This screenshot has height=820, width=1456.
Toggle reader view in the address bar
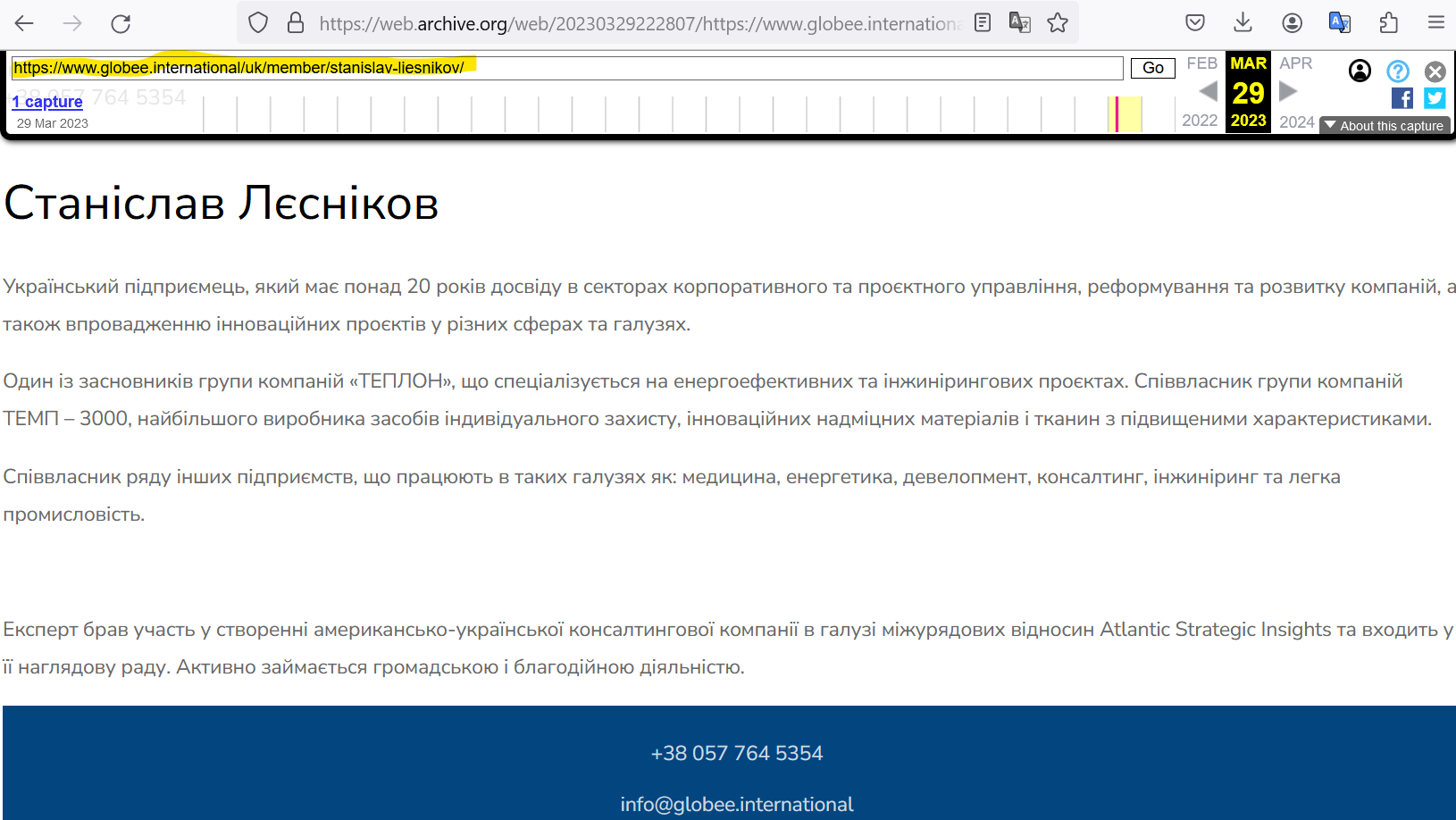coord(983,23)
